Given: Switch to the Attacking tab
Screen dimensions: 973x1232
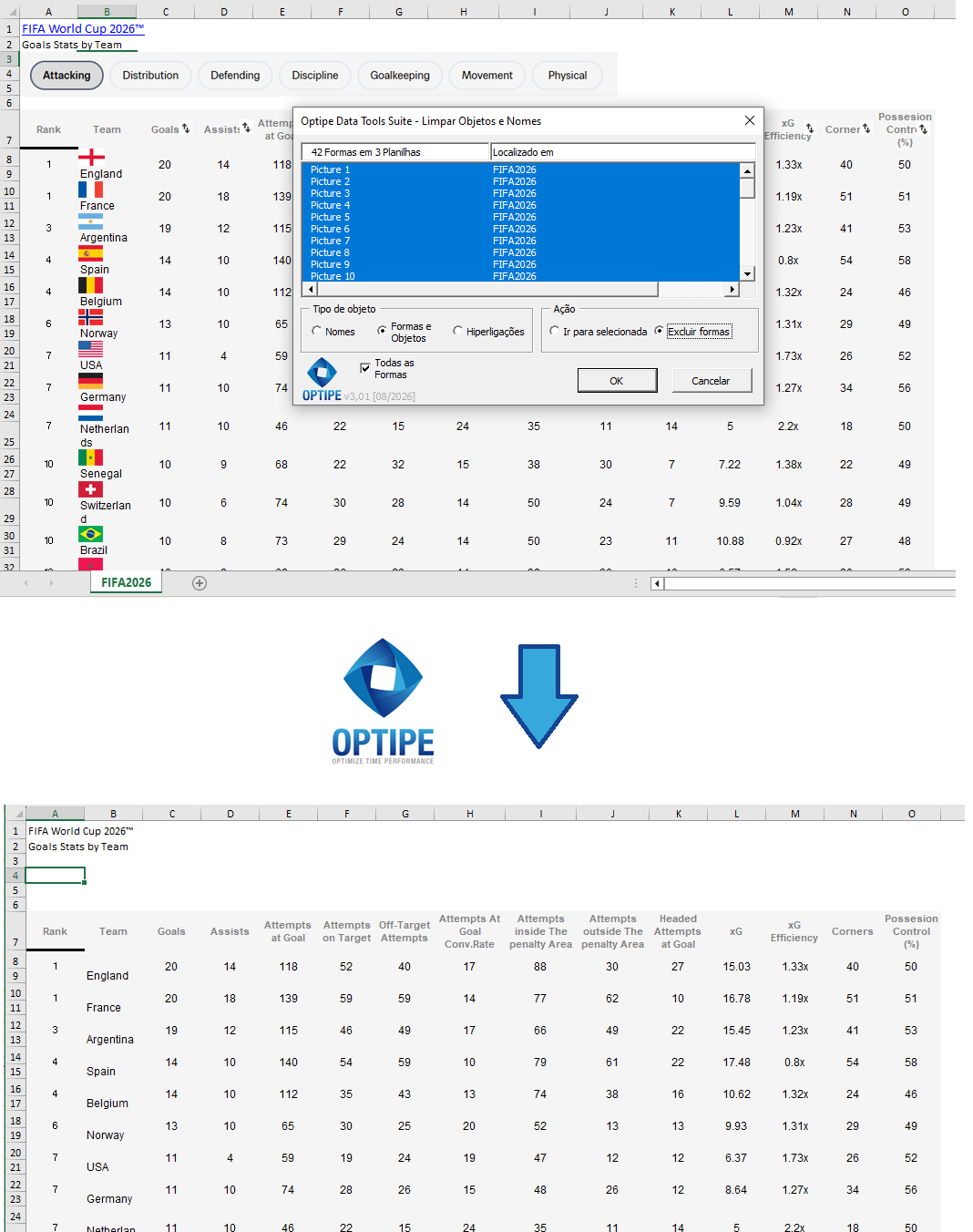Looking at the screenshot, I should pyautogui.click(x=67, y=76).
